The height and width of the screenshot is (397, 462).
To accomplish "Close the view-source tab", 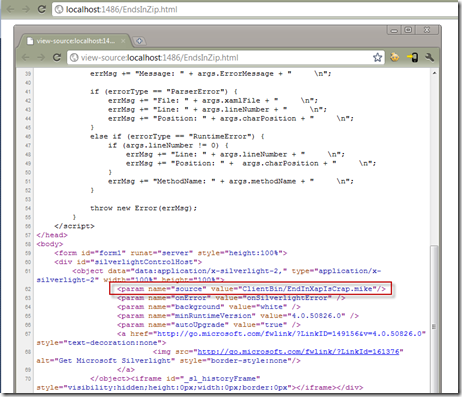I will pyautogui.click(x=123, y=41).
